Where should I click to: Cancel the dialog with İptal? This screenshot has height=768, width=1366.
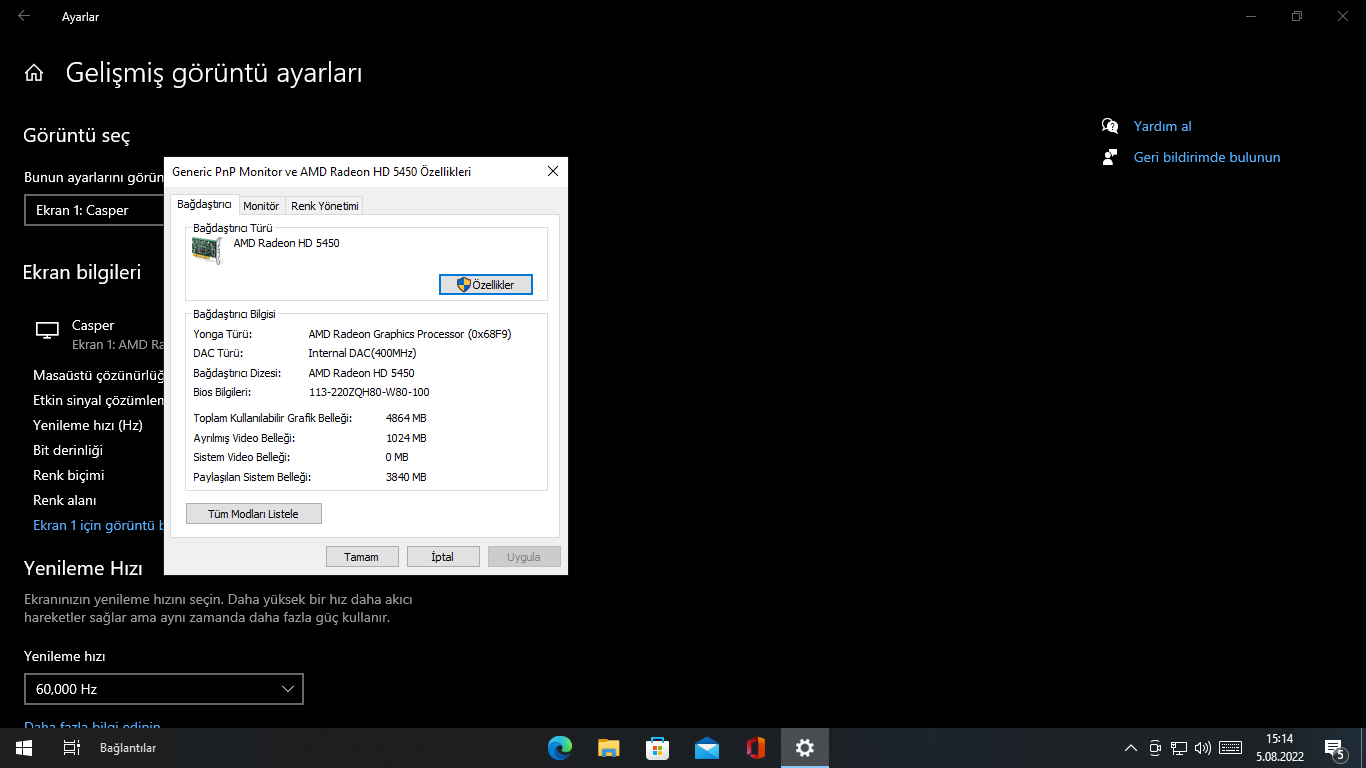443,557
